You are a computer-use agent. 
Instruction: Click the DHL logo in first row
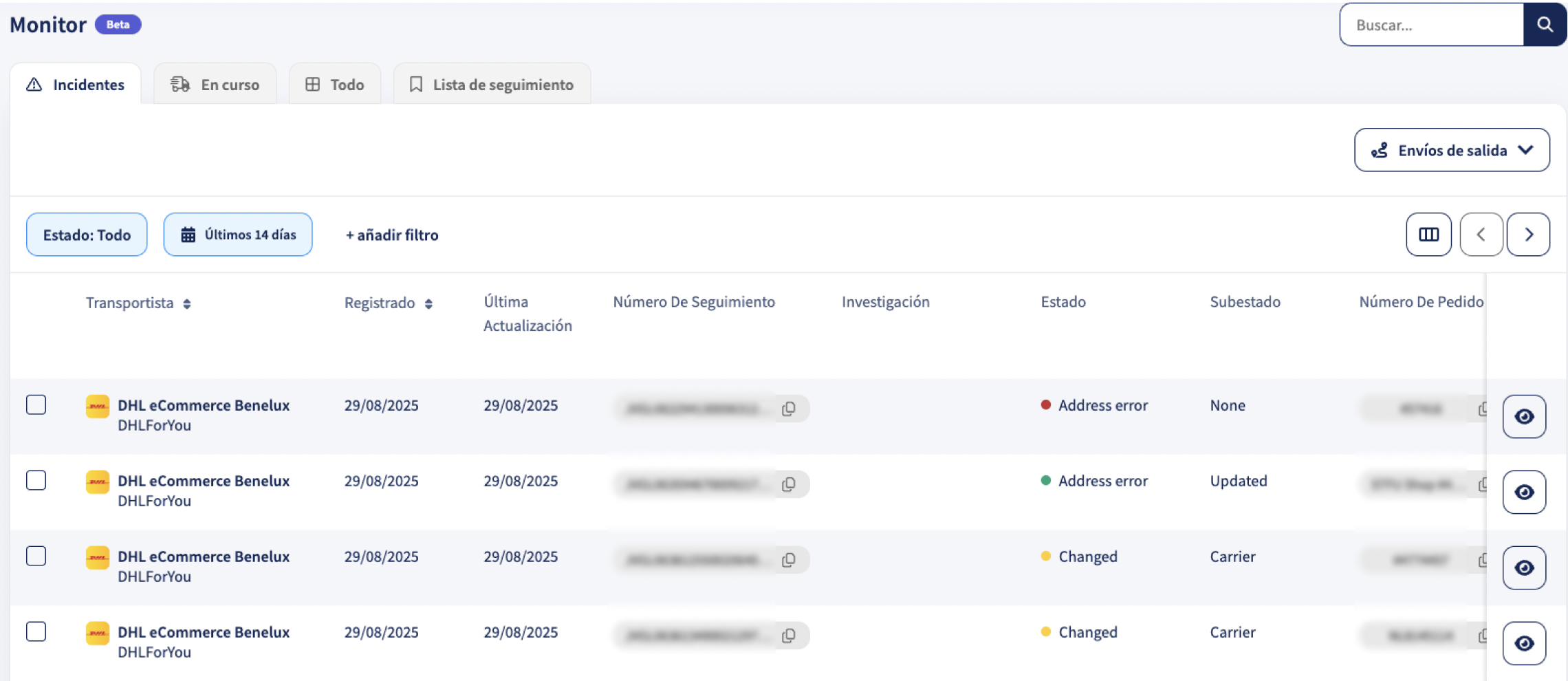coord(98,406)
